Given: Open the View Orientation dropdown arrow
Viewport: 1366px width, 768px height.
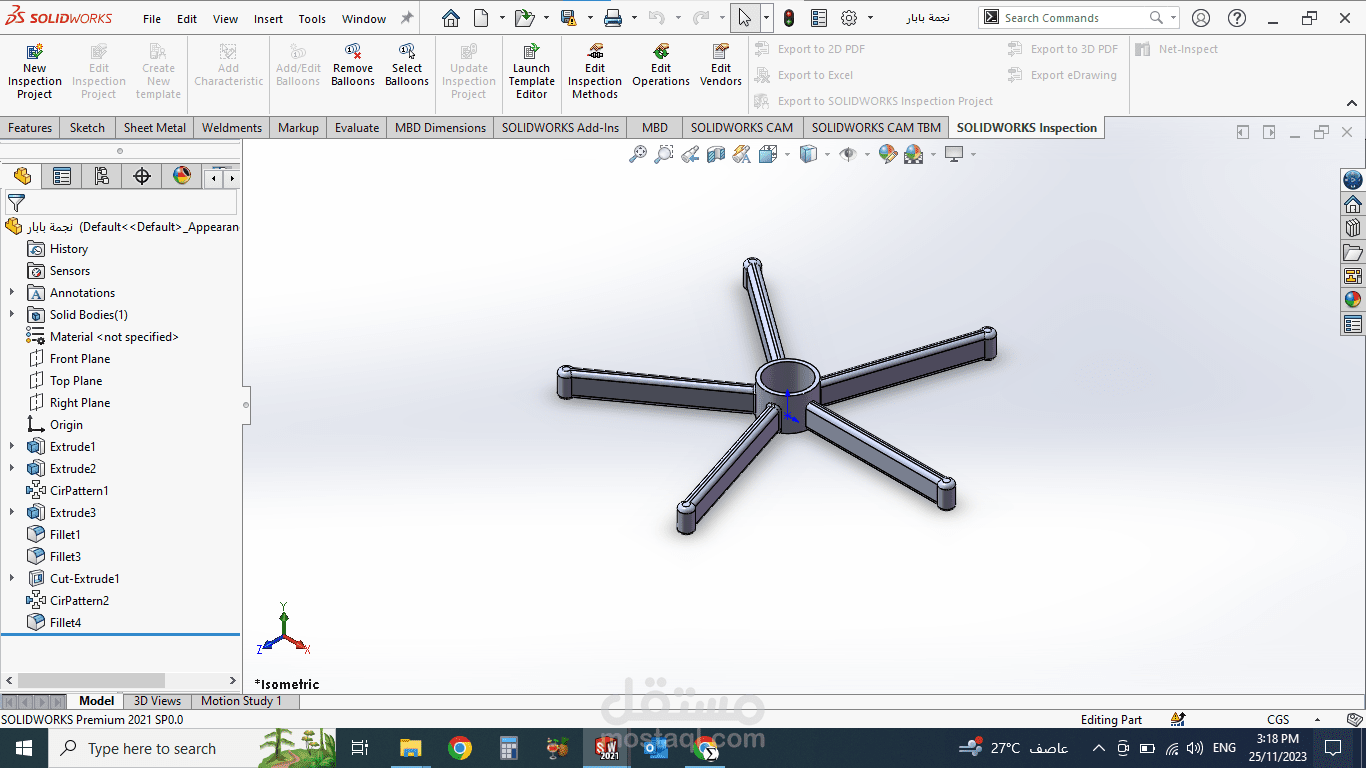Looking at the screenshot, I should [x=787, y=154].
